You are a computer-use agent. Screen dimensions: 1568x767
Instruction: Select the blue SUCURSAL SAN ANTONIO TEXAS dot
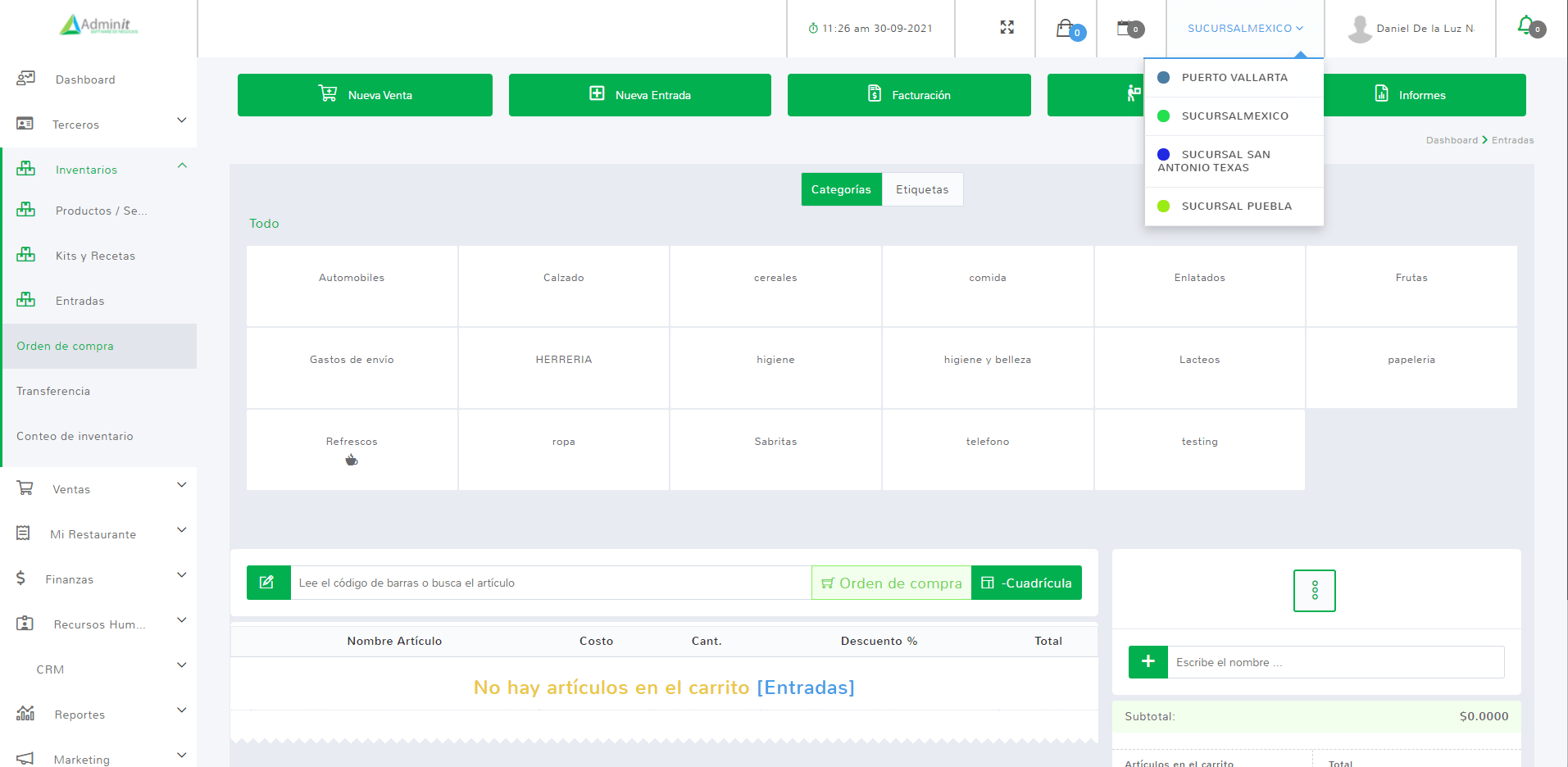(1163, 155)
